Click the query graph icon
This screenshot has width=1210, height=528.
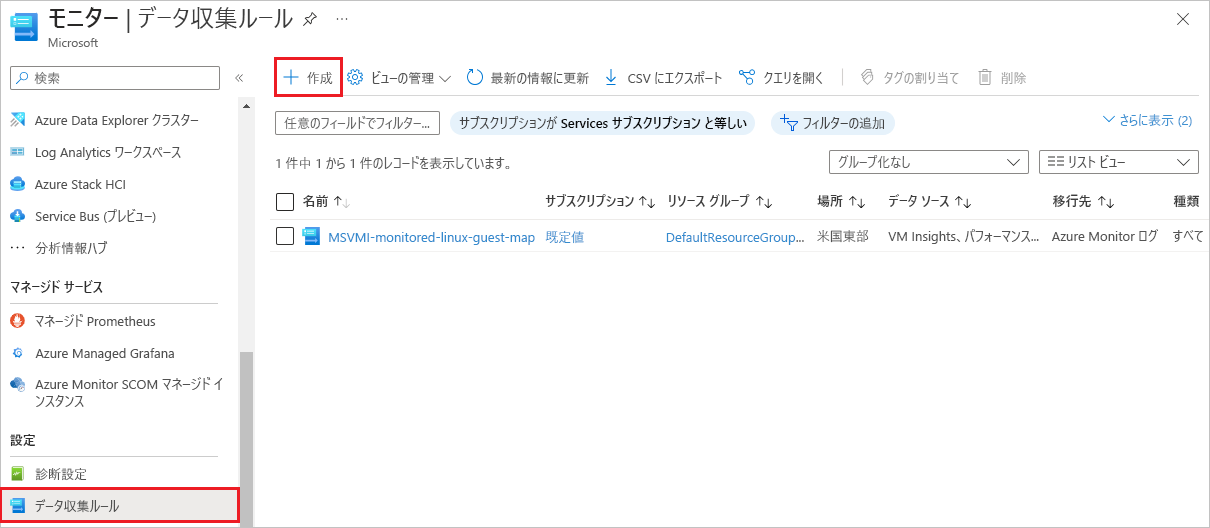tap(746, 77)
